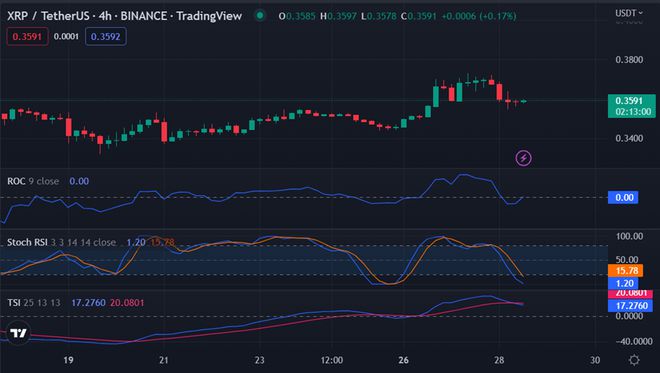Viewport: 660px width, 373px height.
Task: Click the ROC legend value 0.00
Action: pos(79,181)
